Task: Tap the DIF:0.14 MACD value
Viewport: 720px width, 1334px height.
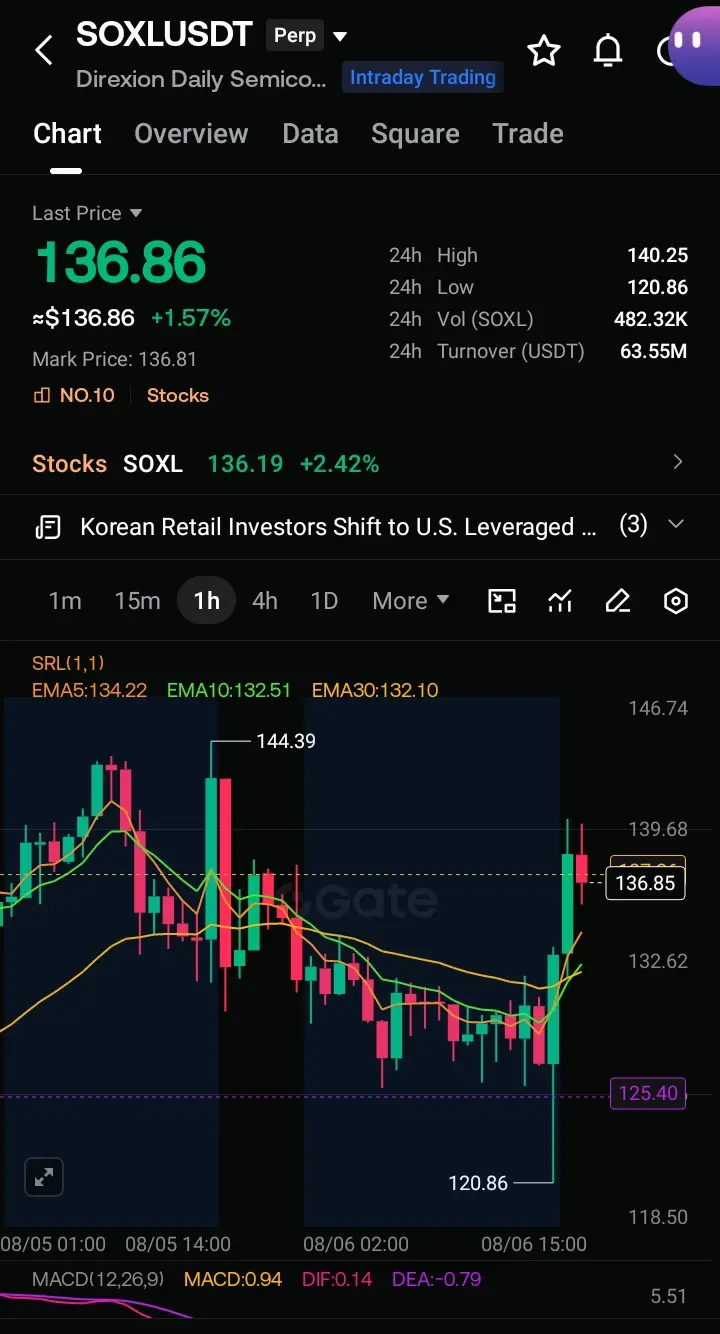Action: pos(337,1279)
